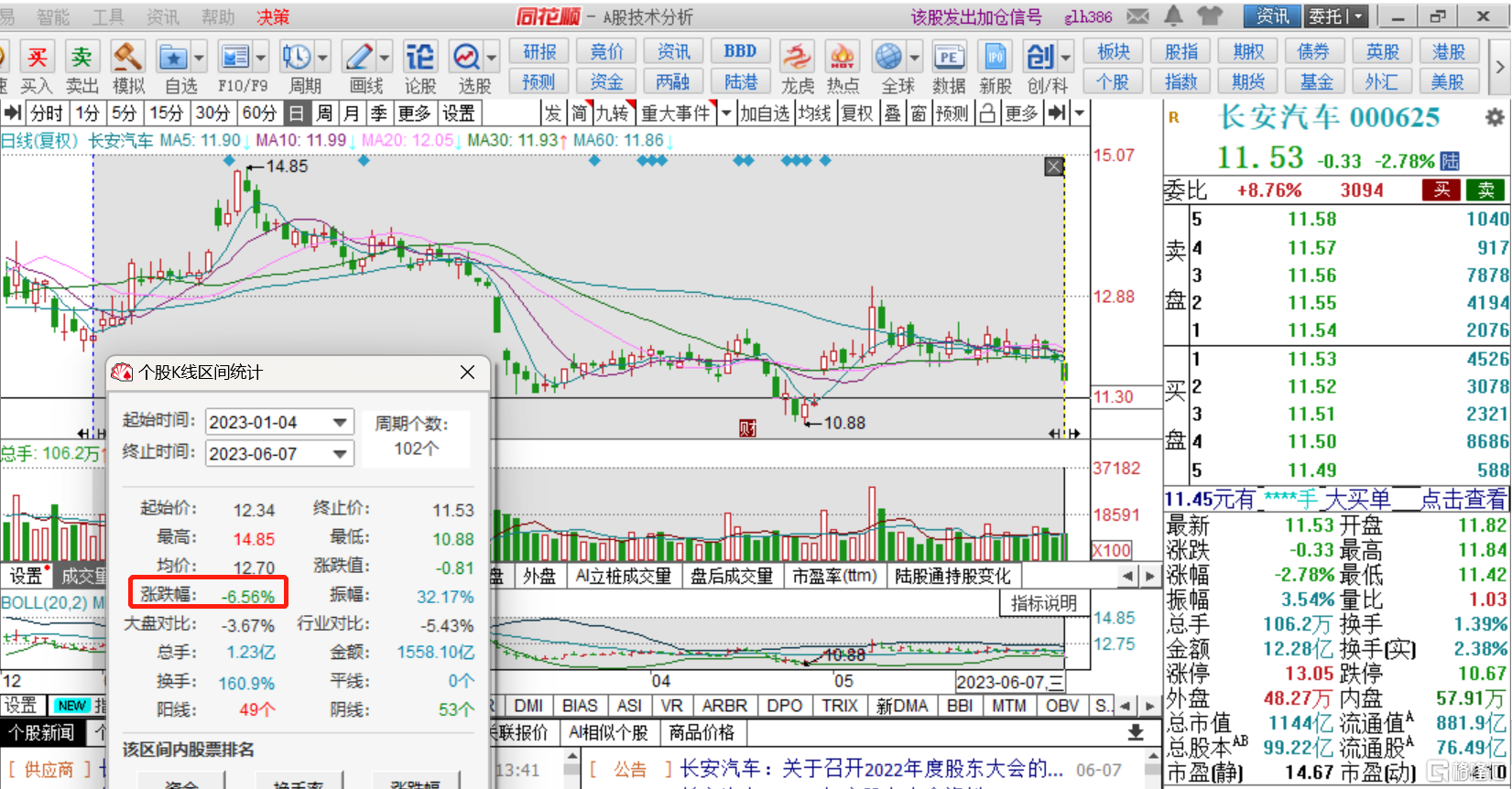This screenshot has width=1512, height=789.
Task: Open the 选股 stock picker icon
Action: pos(467,58)
